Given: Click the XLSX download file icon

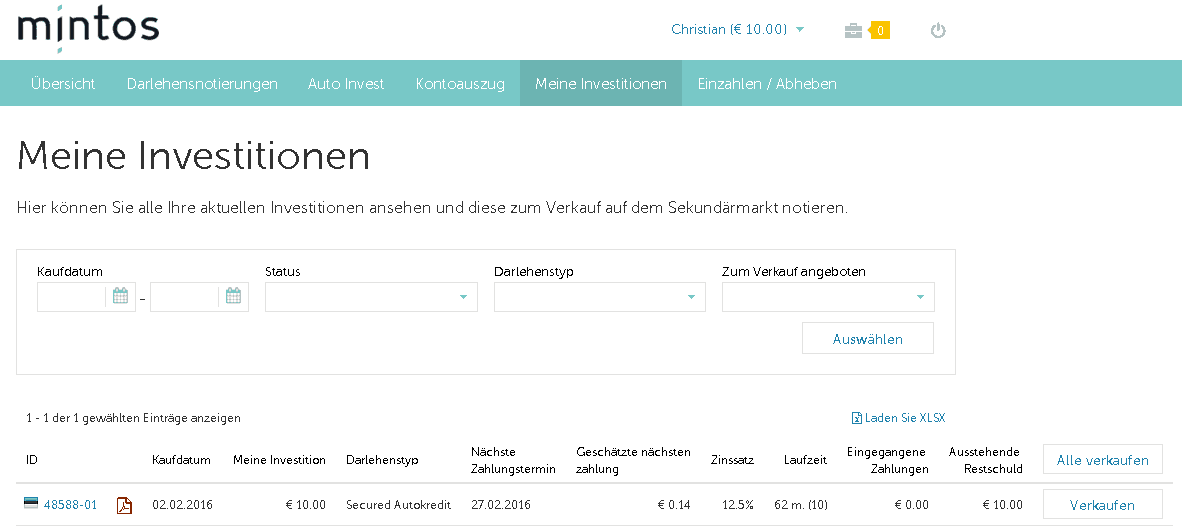Looking at the screenshot, I should click(856, 418).
